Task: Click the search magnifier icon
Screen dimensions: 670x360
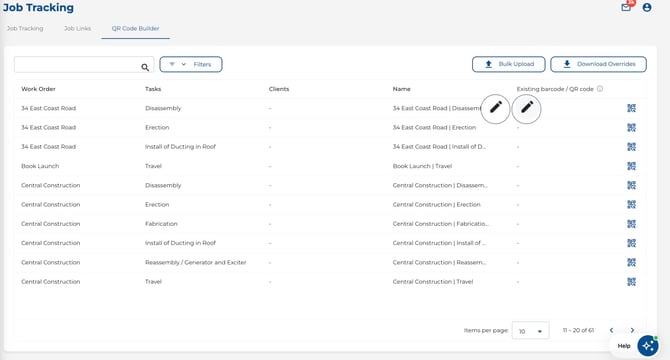Action: click(145, 67)
